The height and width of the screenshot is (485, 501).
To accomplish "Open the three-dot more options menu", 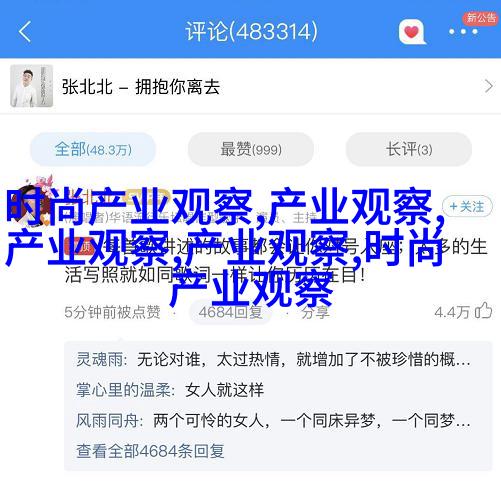I will [463, 32].
